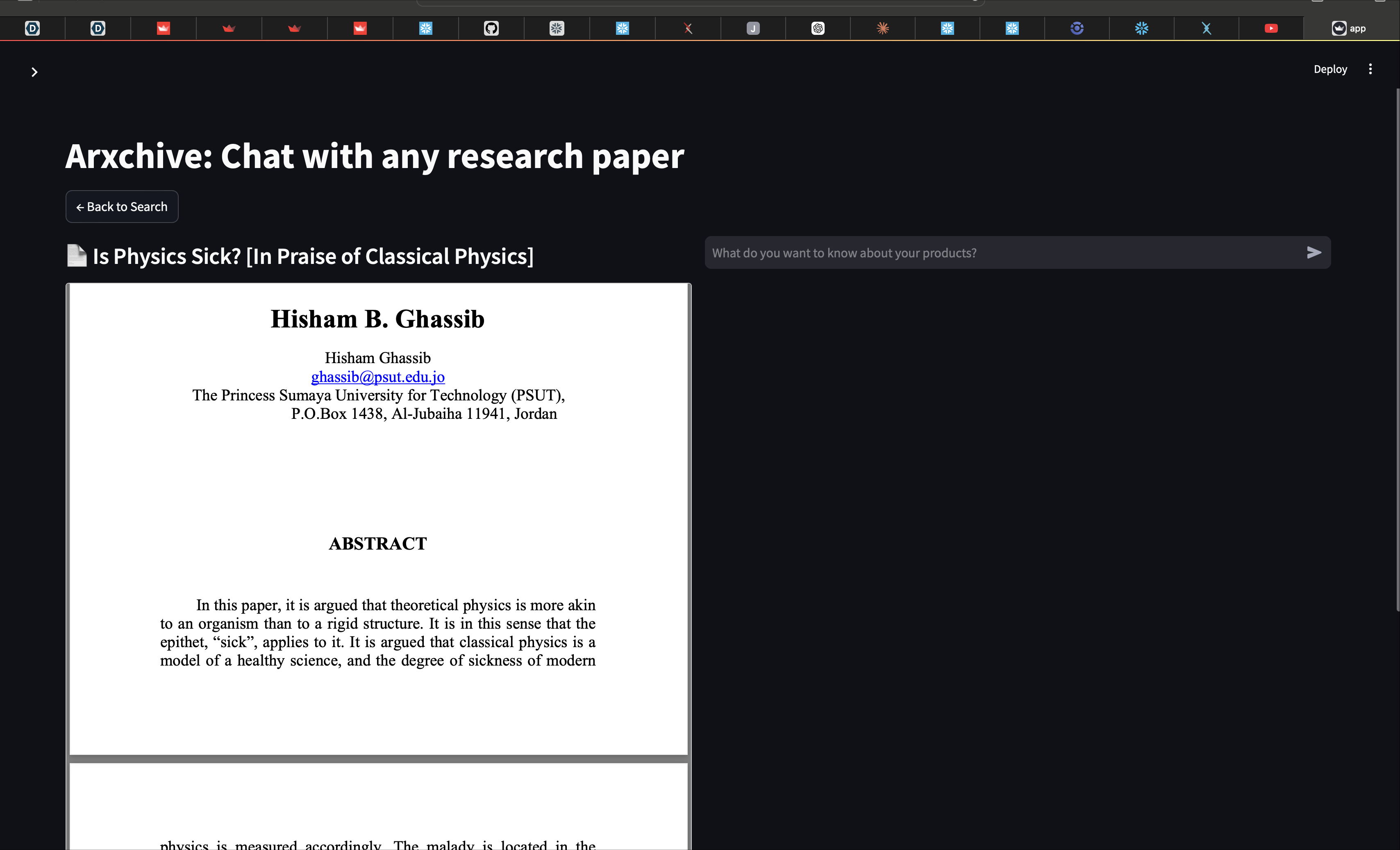Open the gray snowflake icon tab
This screenshot has width=1400, height=850.
557,28
